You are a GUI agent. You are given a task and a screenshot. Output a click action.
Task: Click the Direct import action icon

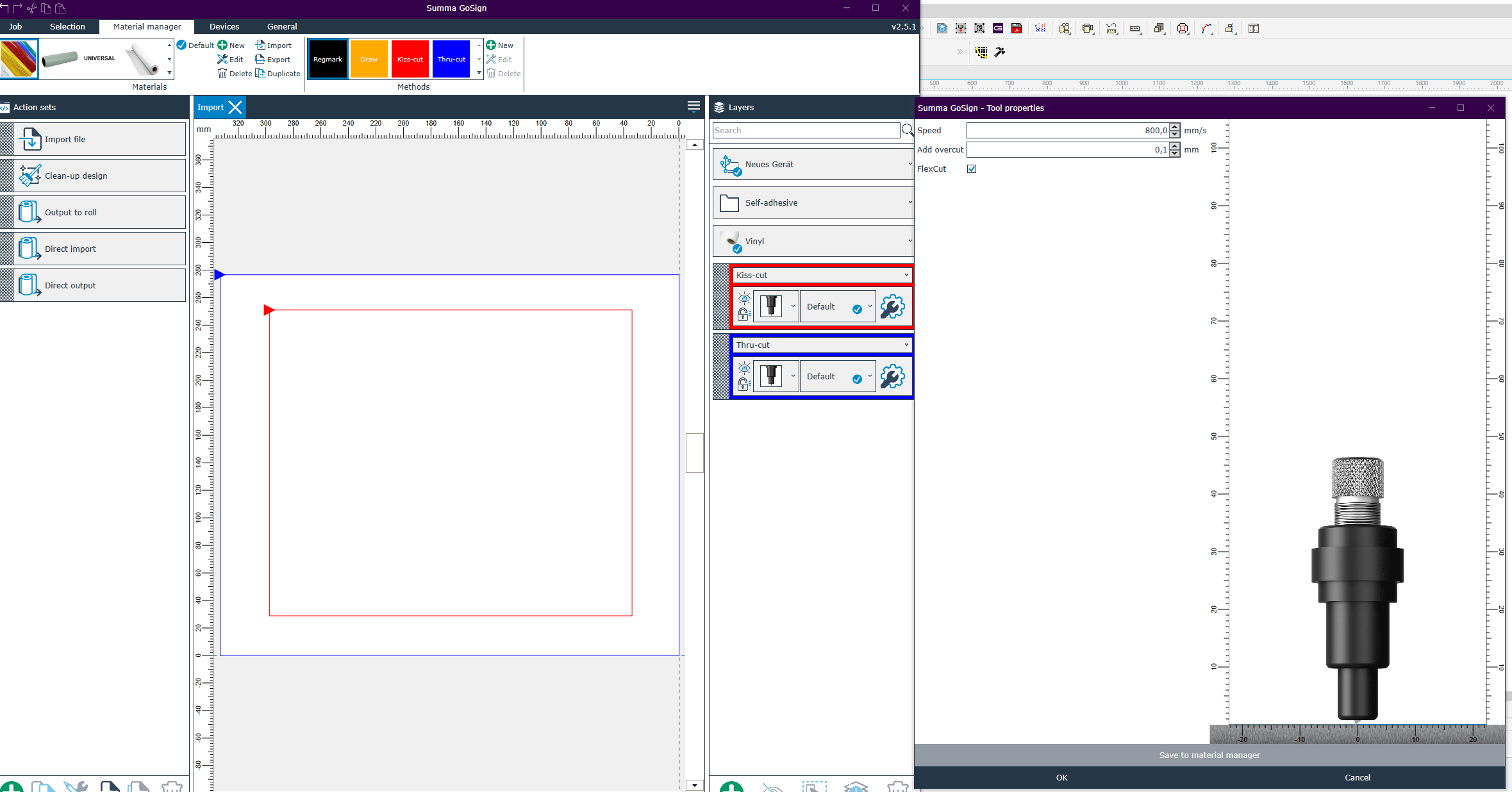tap(29, 249)
